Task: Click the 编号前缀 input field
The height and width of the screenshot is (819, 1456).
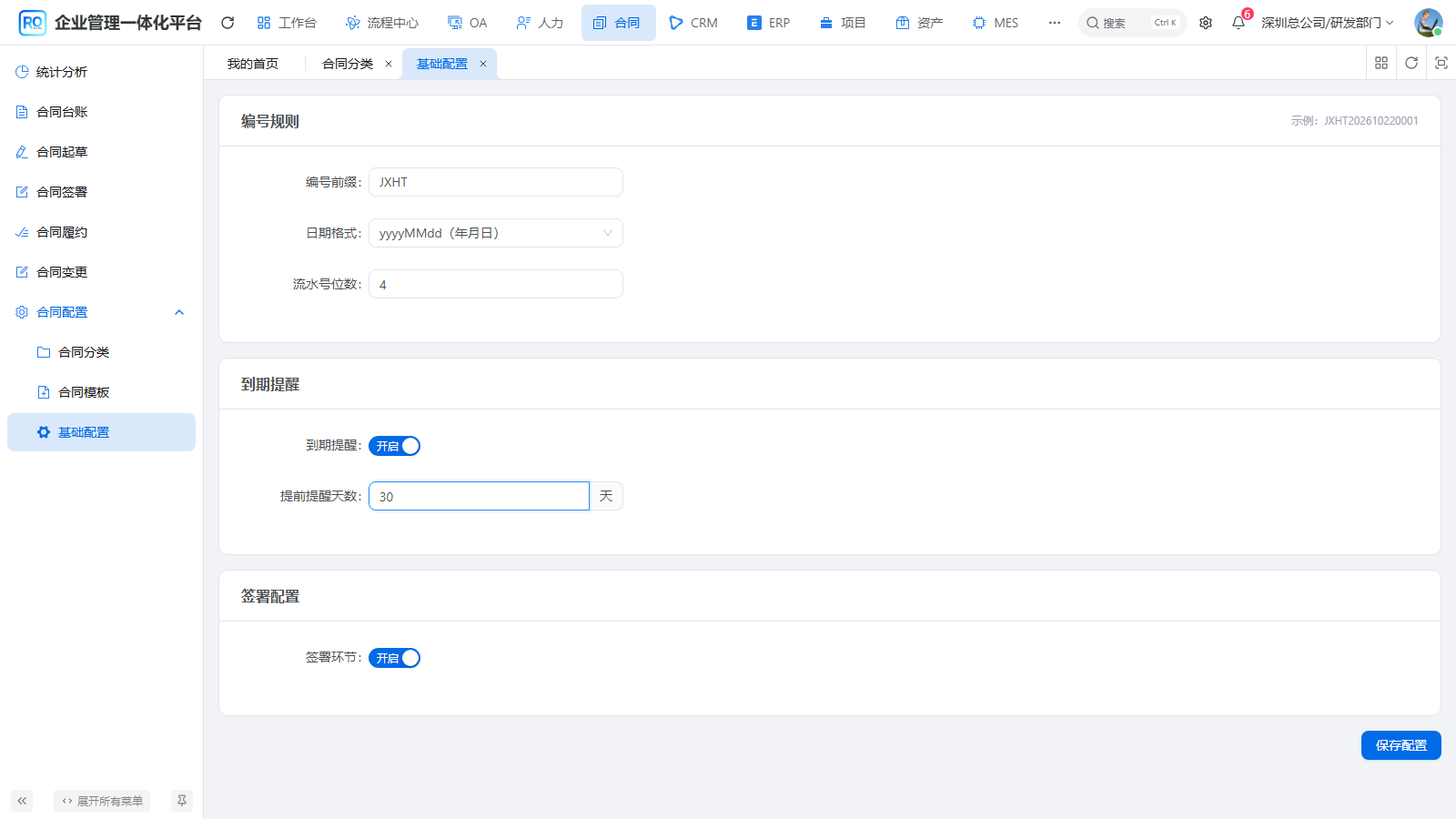Action: point(496,182)
